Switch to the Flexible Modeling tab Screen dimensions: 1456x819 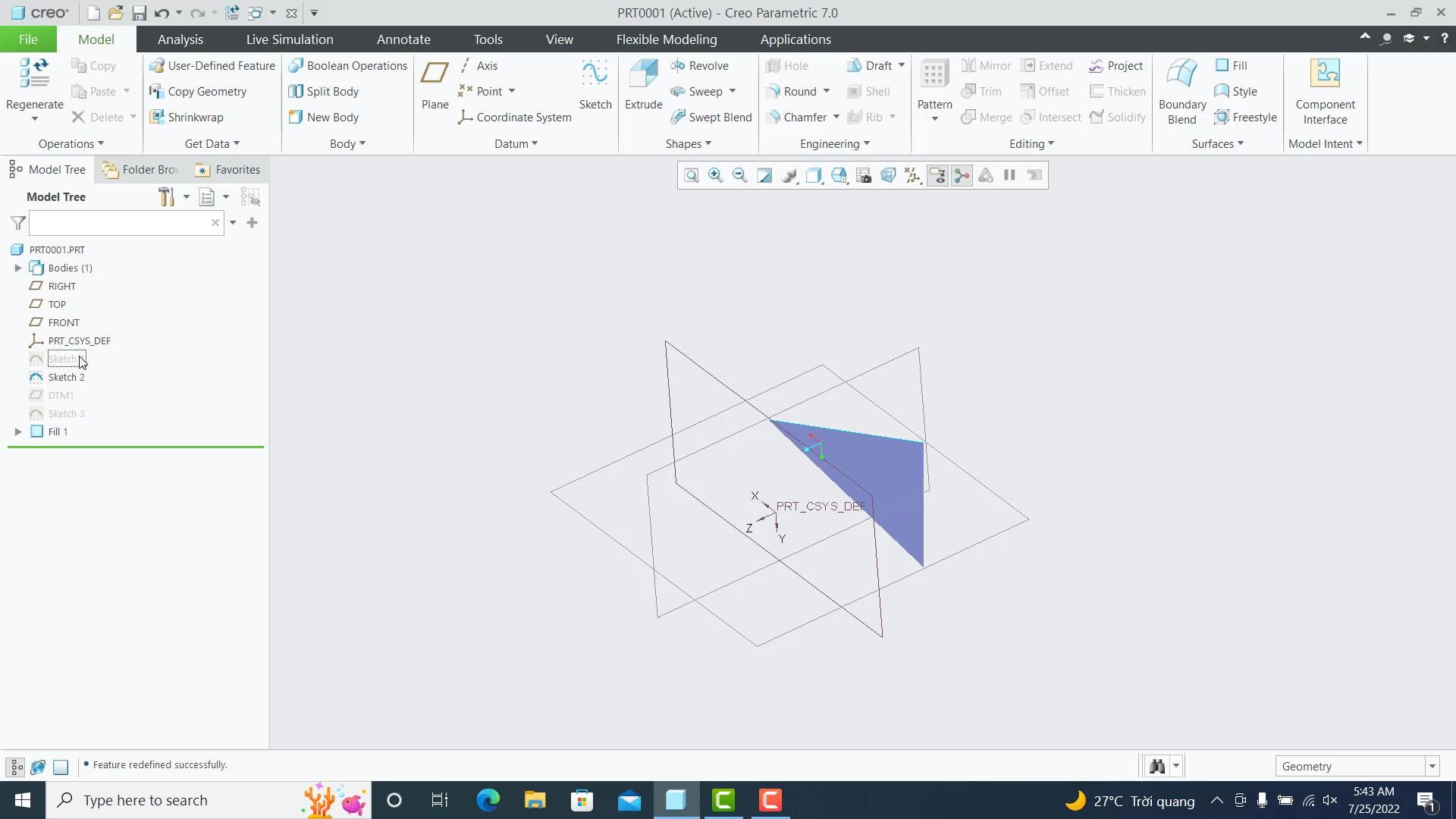[x=667, y=39]
